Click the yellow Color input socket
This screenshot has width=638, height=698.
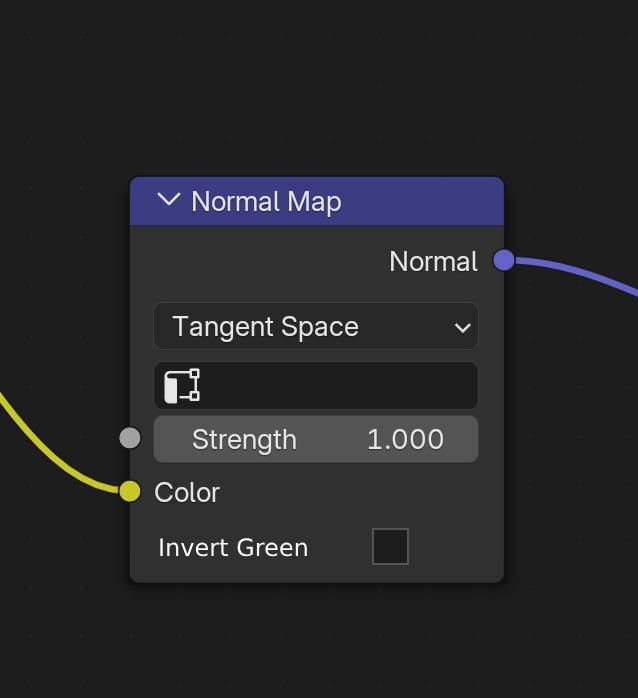(130, 491)
